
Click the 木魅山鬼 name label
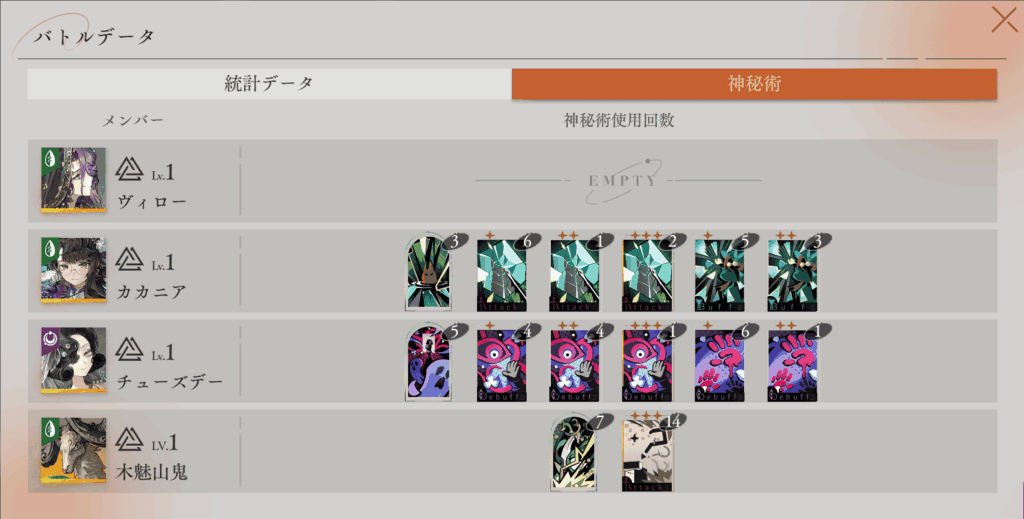(152, 471)
